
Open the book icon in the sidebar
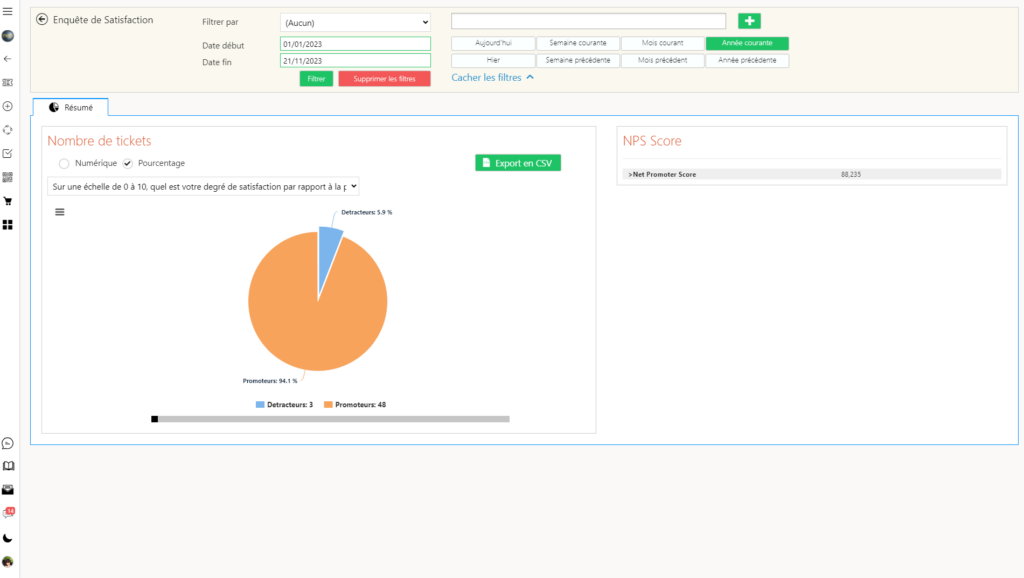pos(8,466)
